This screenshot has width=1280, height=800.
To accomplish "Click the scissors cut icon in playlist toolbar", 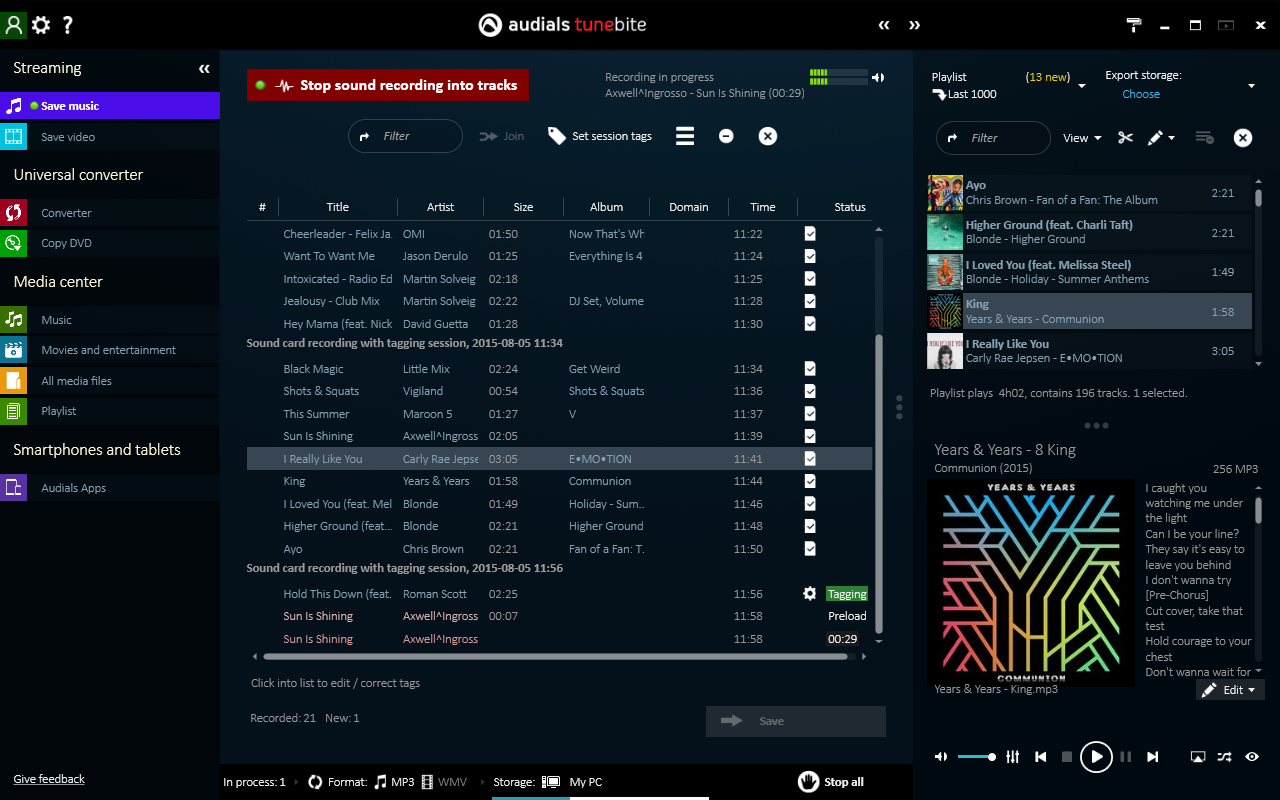I will point(1125,138).
